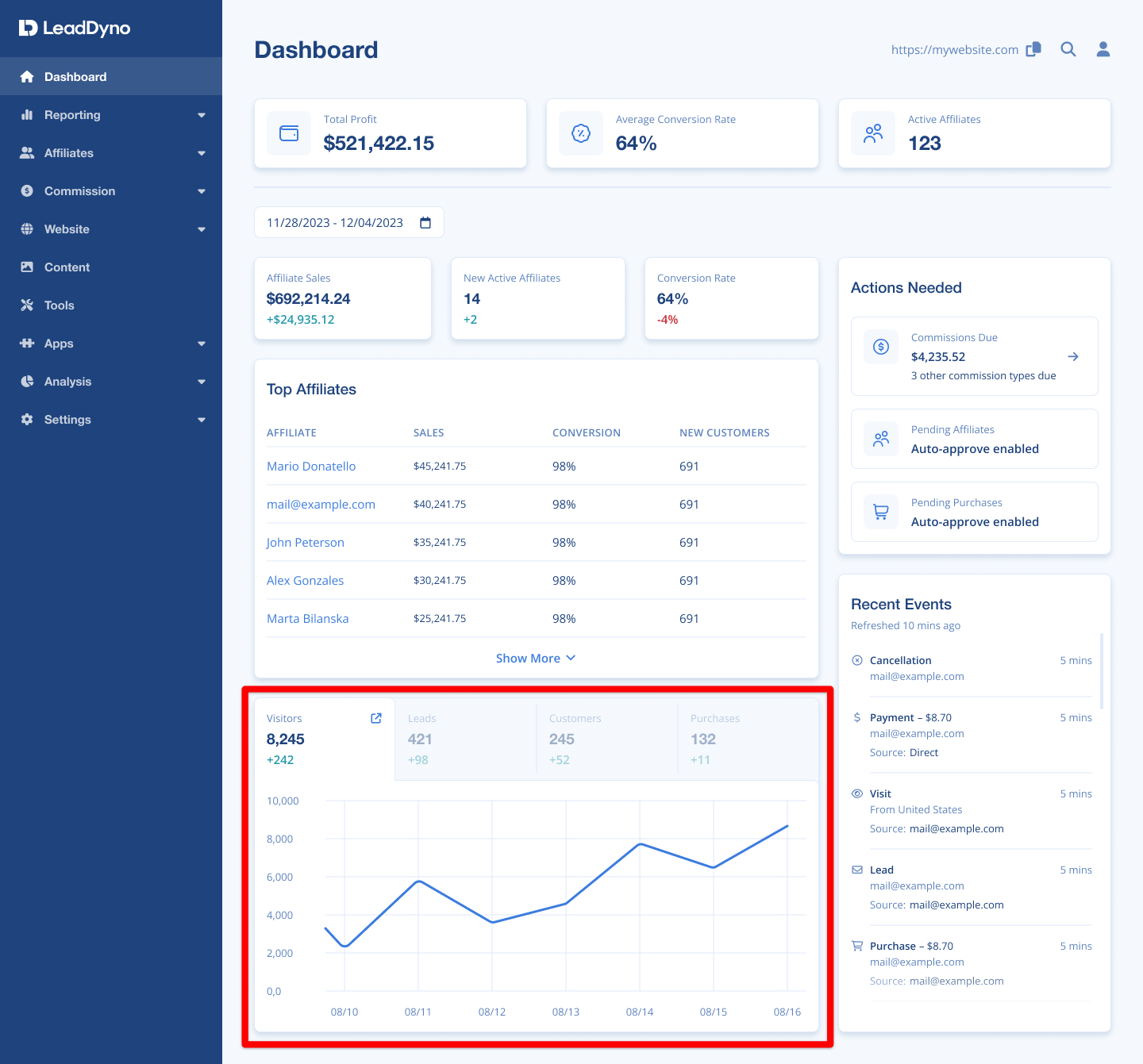Click the Purchase event cart icon
Screen dimensions: 1143x1064
click(x=857, y=946)
